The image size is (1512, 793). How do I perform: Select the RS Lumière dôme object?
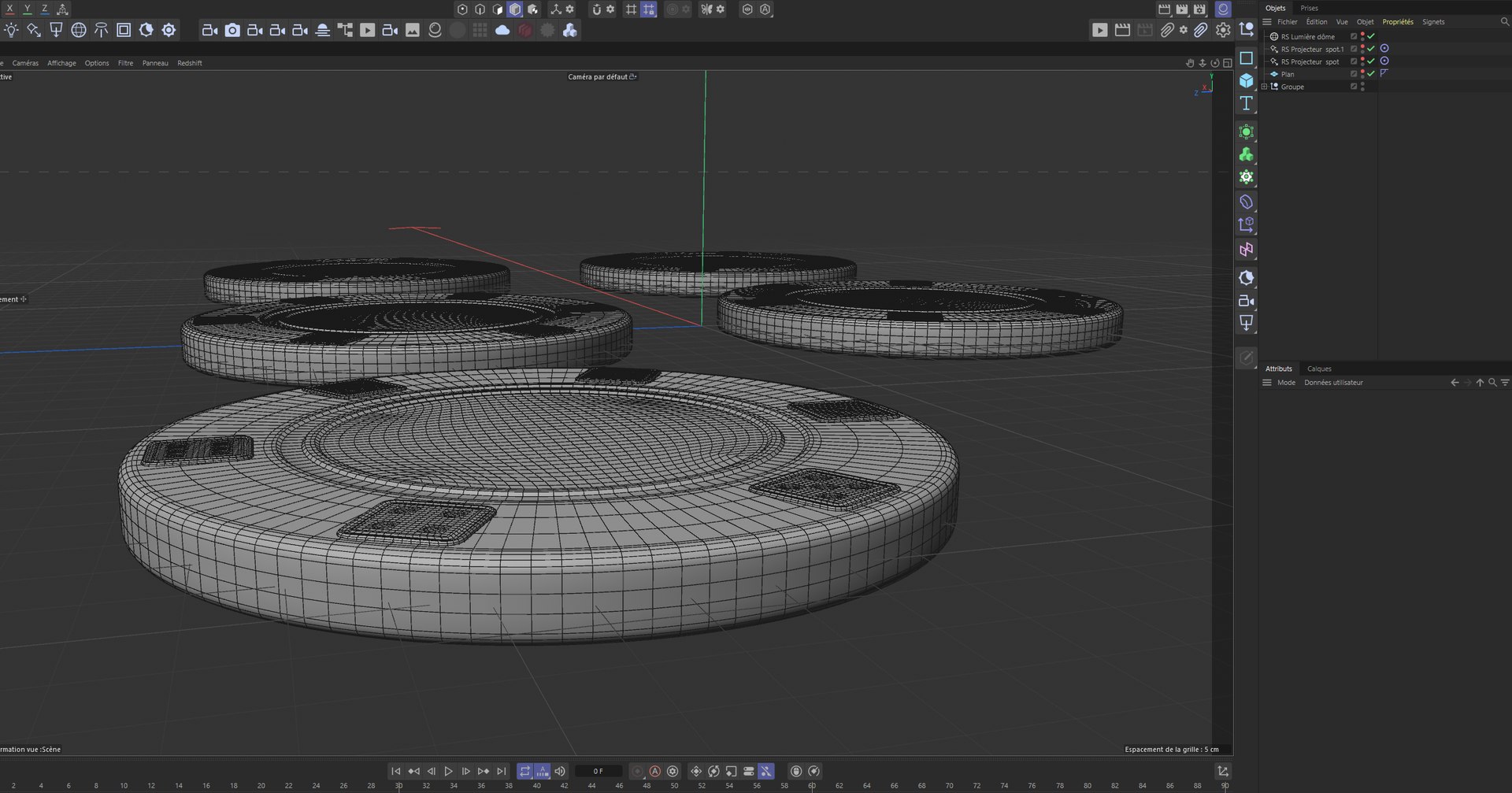pos(1307,36)
